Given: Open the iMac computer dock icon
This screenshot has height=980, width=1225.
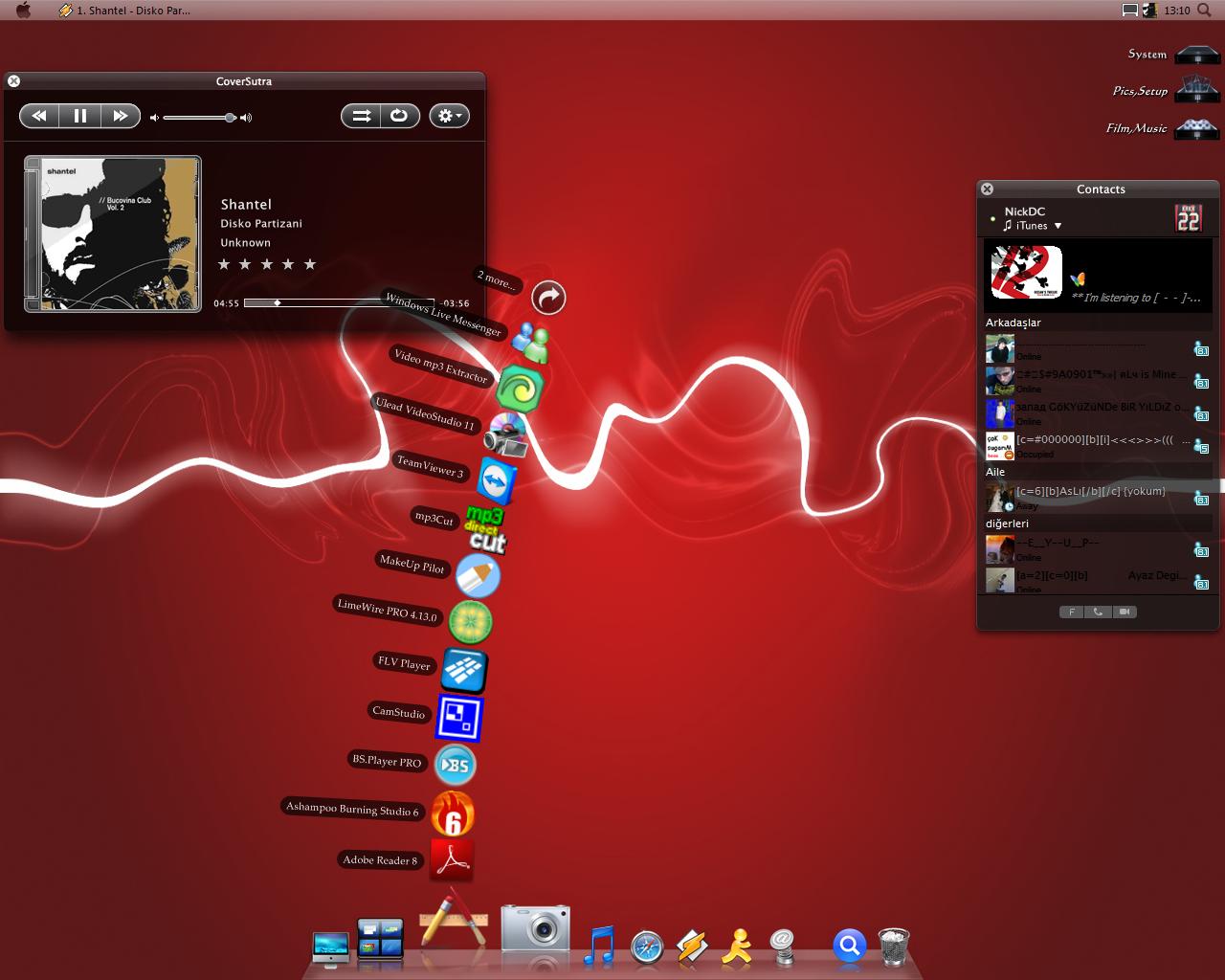Looking at the screenshot, I should pos(331,948).
